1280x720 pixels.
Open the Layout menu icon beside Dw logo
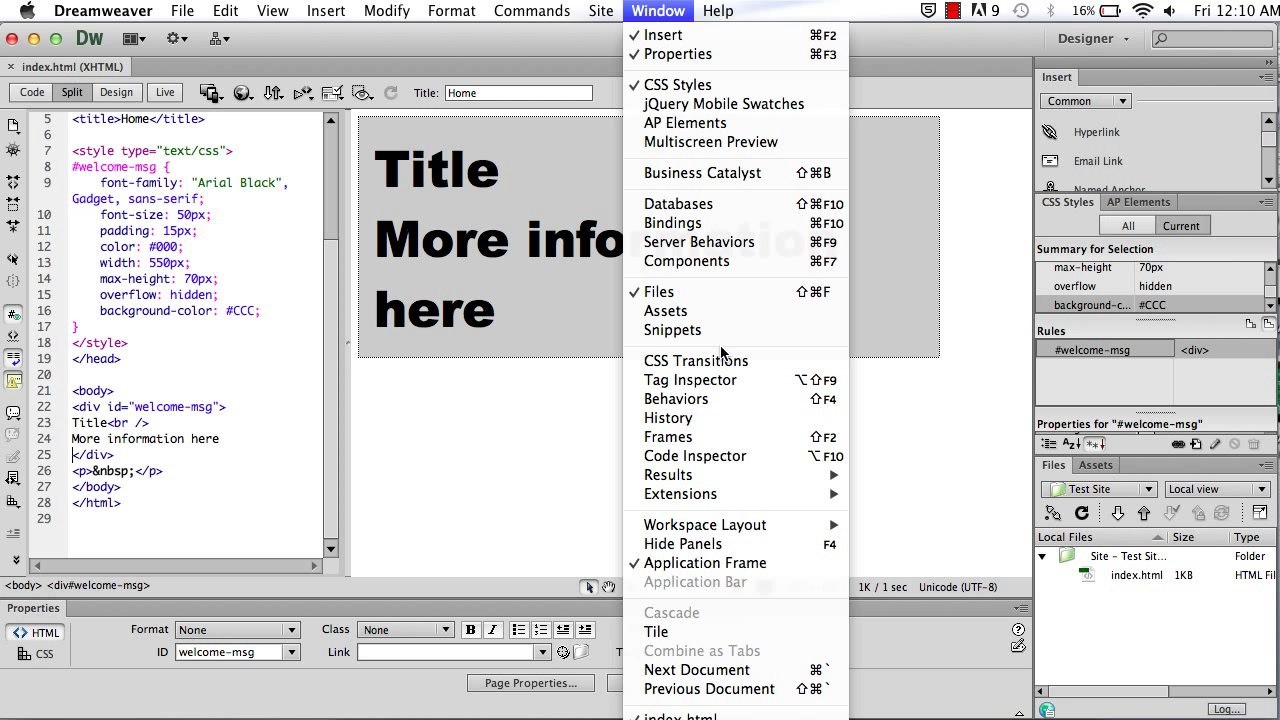point(134,39)
